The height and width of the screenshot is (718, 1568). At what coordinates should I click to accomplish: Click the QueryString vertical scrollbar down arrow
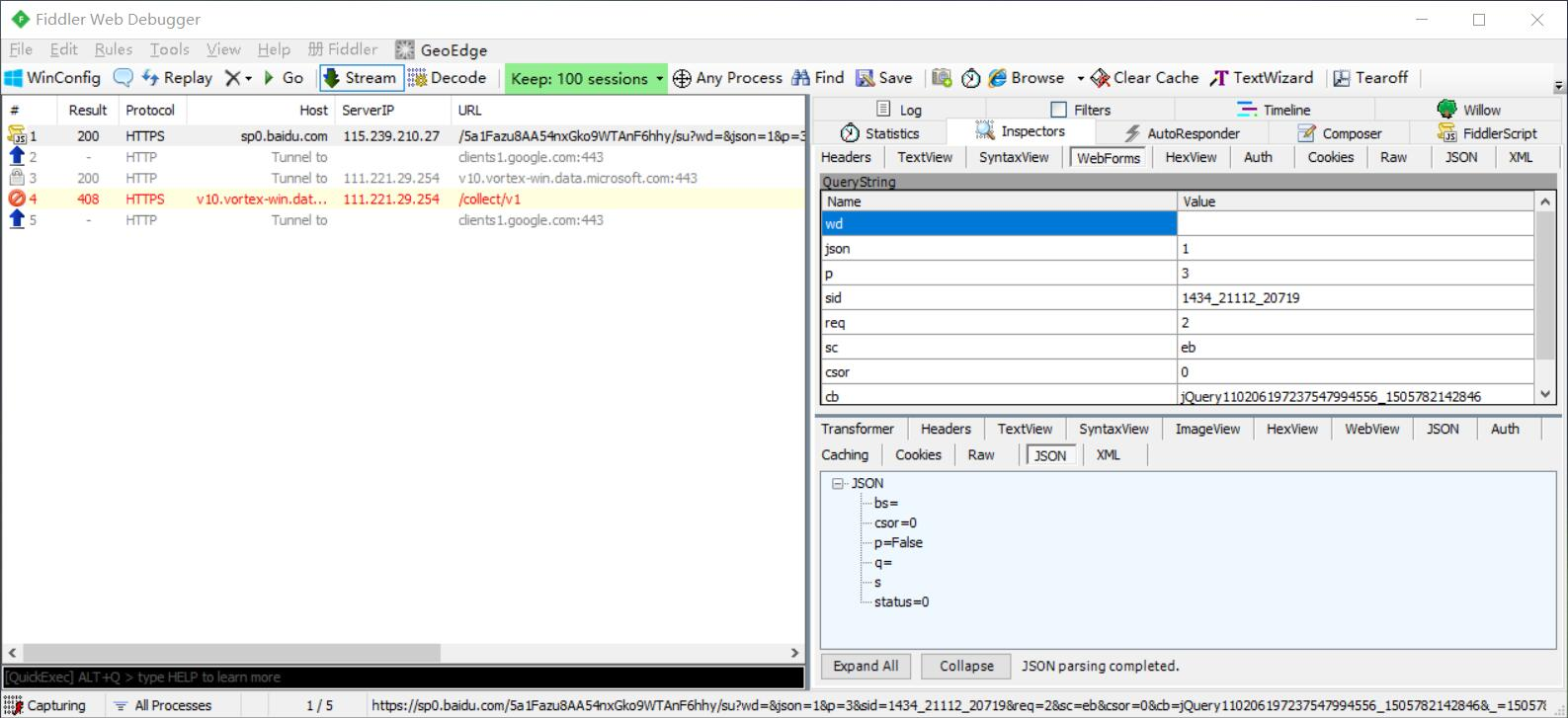[1545, 394]
